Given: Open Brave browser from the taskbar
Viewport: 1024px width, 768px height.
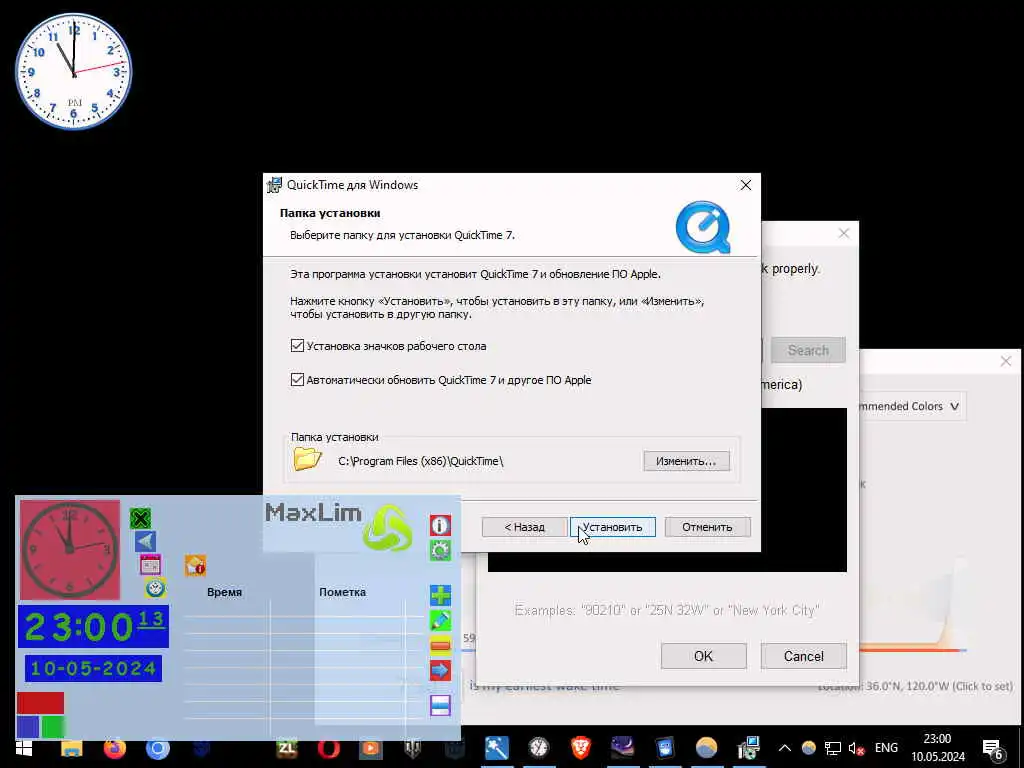Looking at the screenshot, I should 581,748.
